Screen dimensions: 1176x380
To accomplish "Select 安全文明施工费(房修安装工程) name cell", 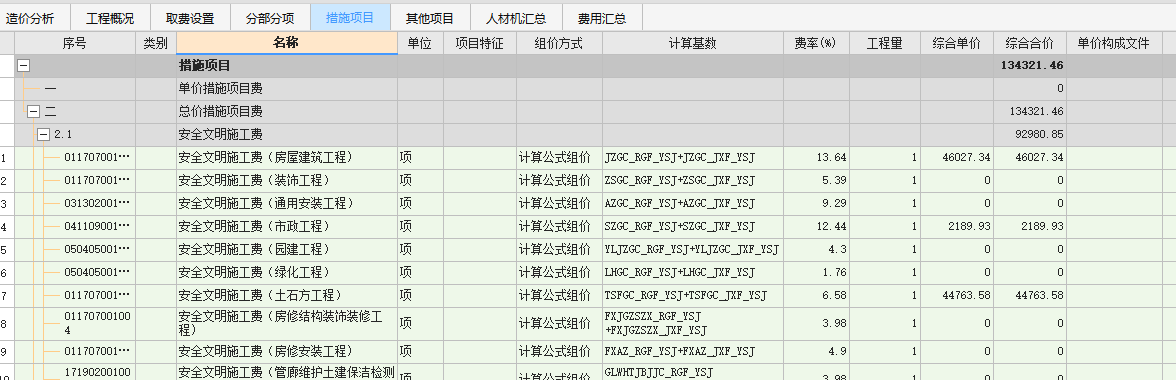I will [x=287, y=351].
